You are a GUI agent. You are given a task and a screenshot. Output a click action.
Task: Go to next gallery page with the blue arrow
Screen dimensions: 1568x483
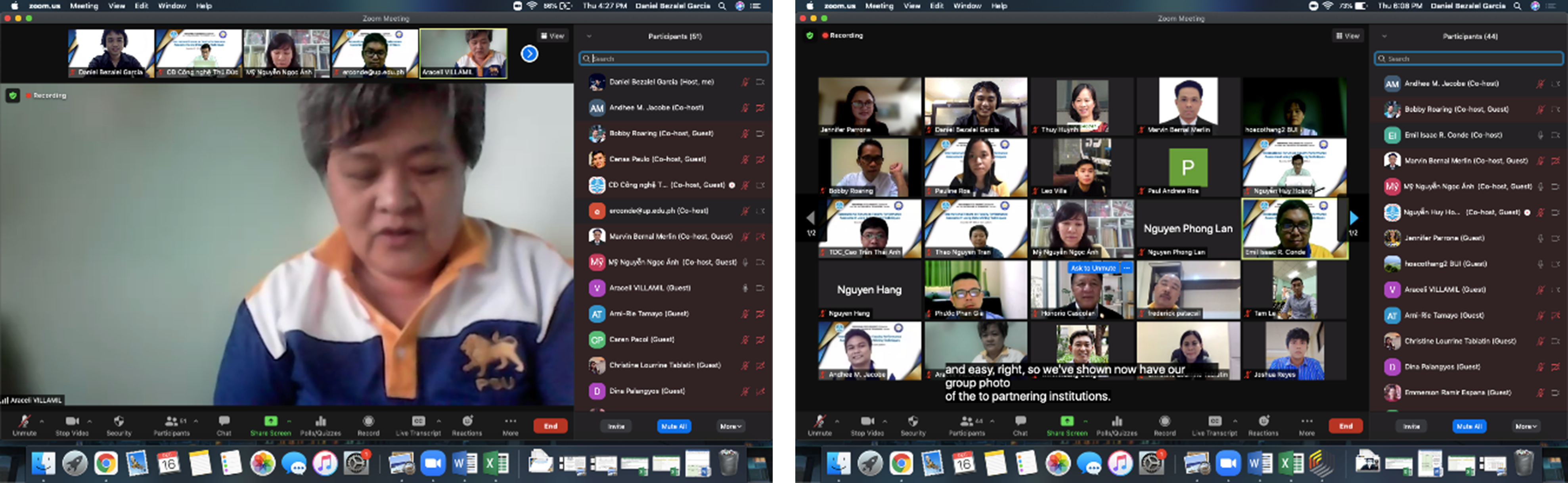pos(1354,217)
